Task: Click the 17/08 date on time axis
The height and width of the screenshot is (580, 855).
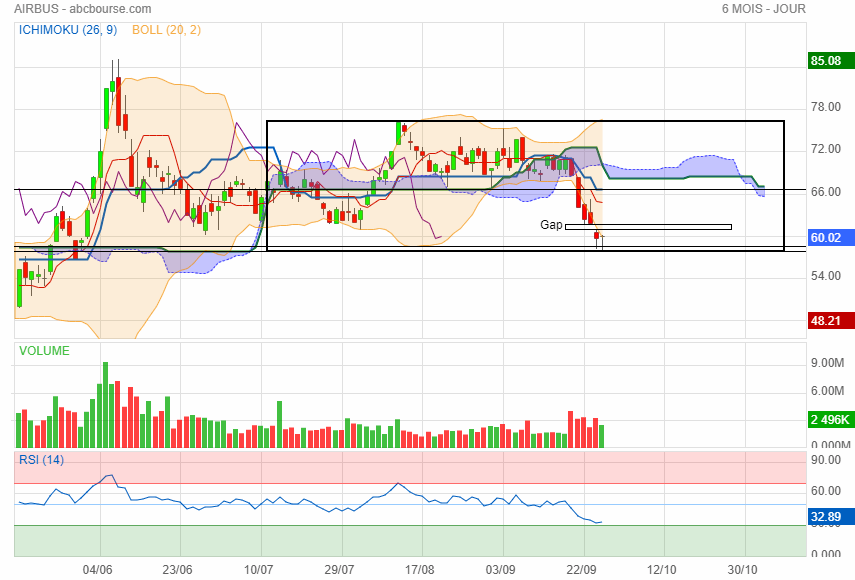Action: 420,570
